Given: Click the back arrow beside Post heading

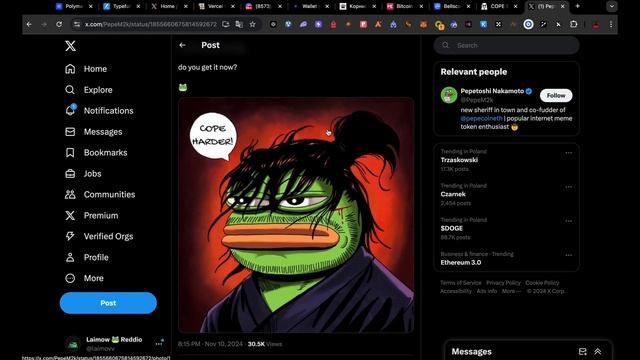Looking at the screenshot, I should click(182, 45).
